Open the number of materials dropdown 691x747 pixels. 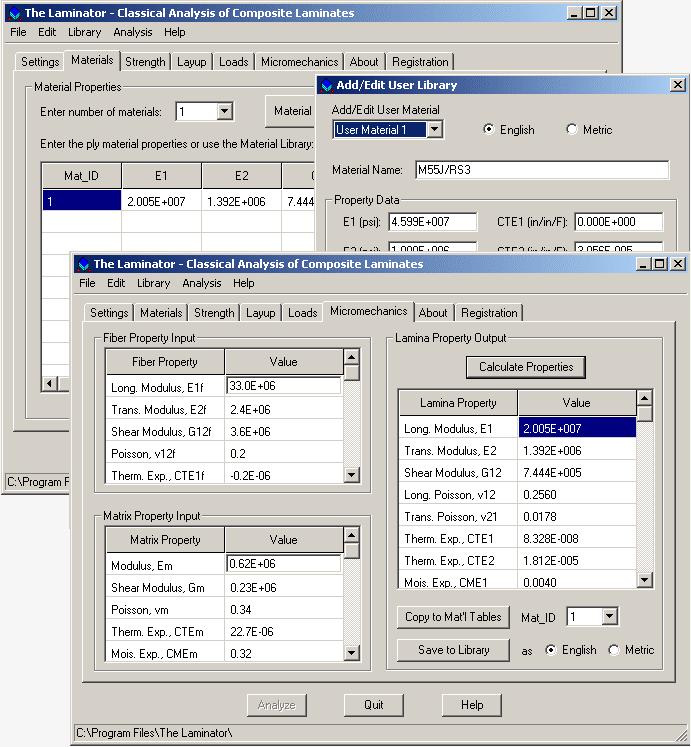click(x=224, y=112)
